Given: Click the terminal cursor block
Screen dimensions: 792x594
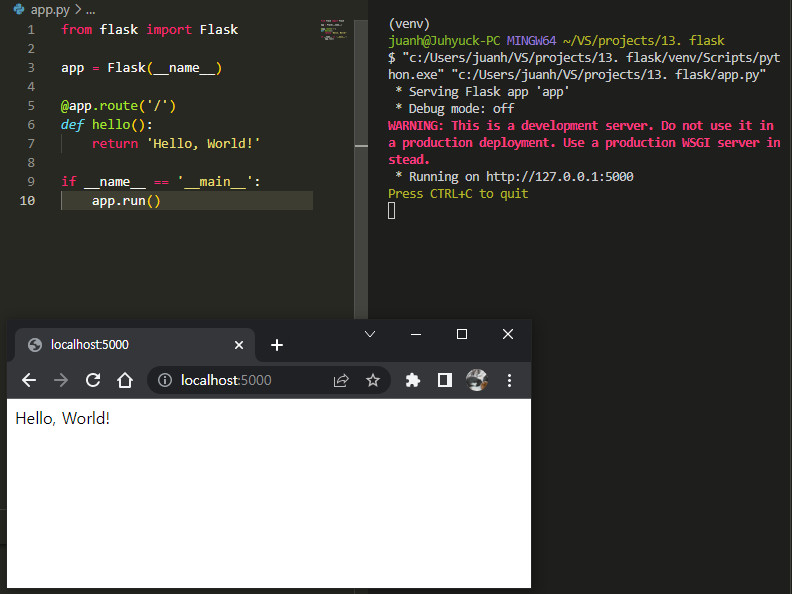Looking at the screenshot, I should click(x=391, y=211).
